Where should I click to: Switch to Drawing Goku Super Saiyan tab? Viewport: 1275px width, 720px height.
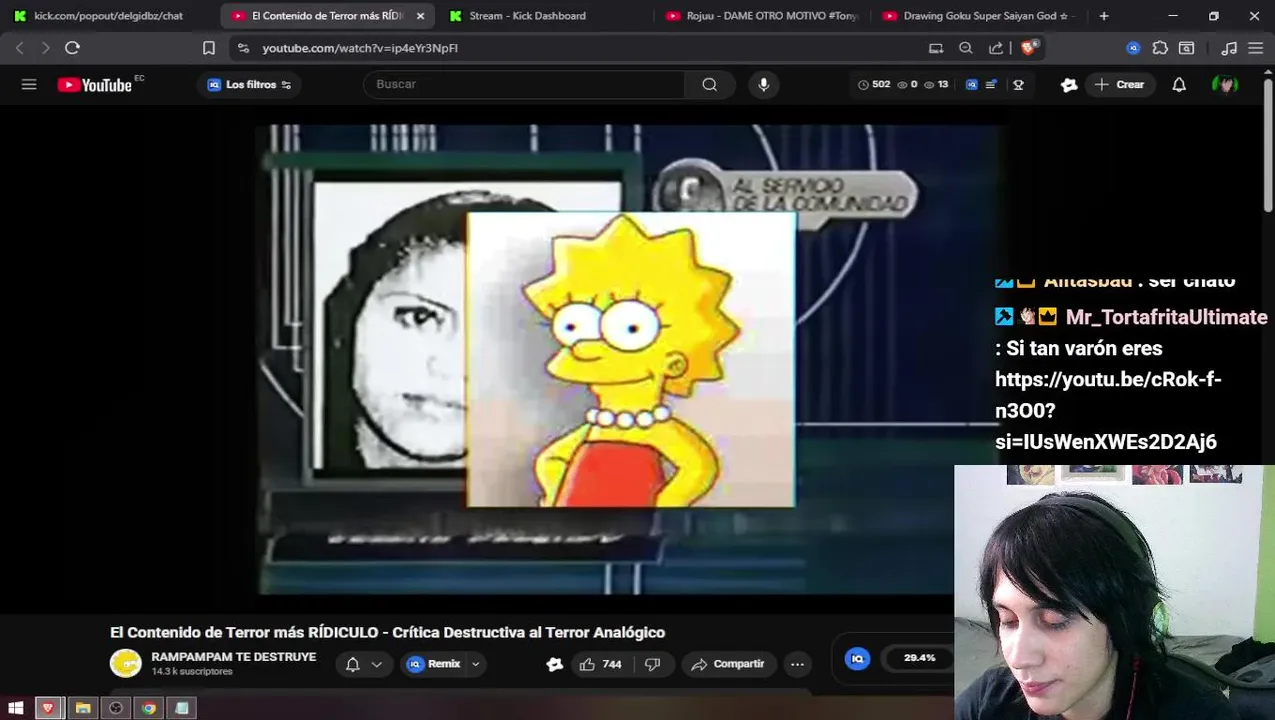click(978, 16)
